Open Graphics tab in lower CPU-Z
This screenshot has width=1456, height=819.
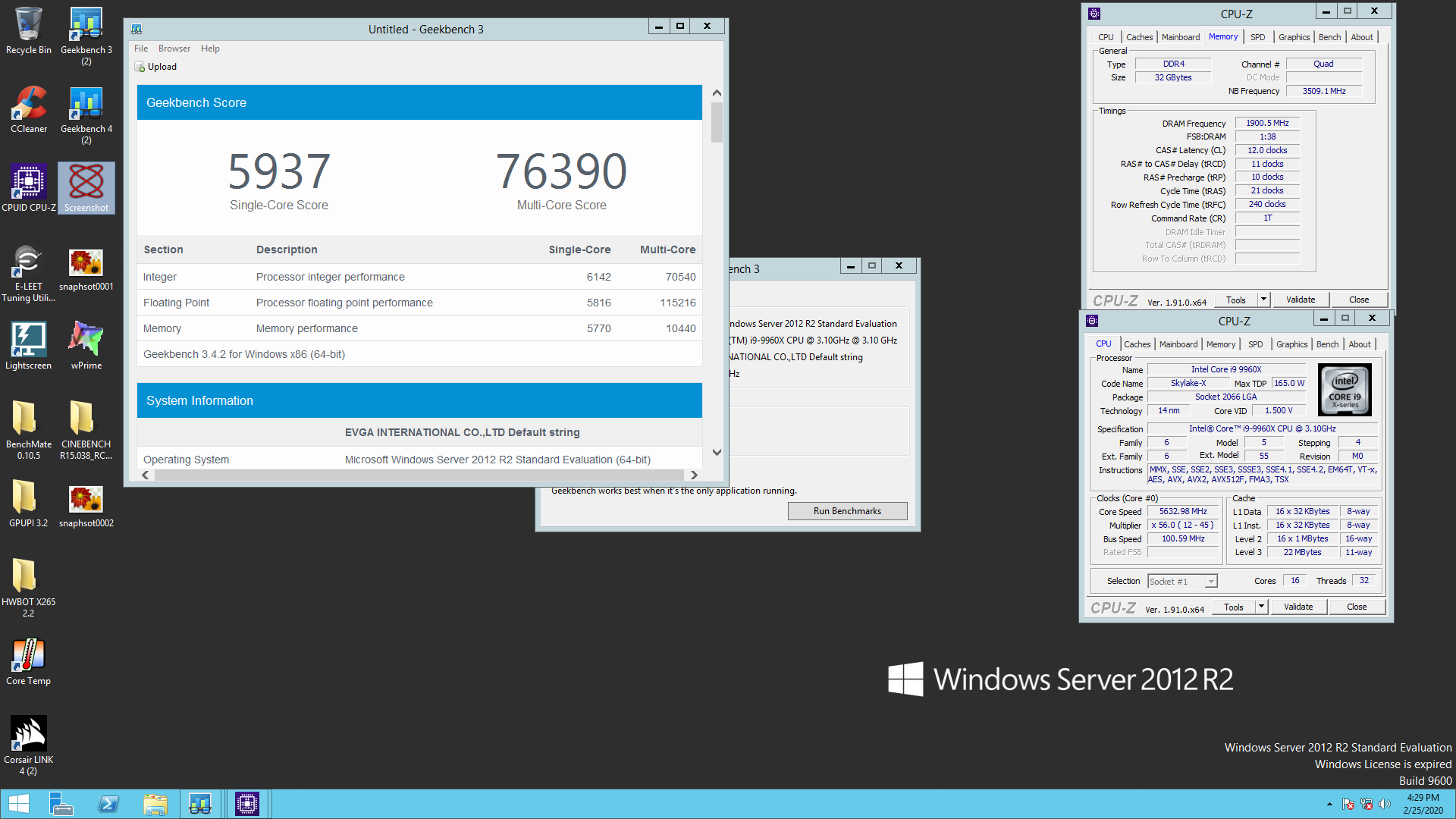coord(1291,344)
